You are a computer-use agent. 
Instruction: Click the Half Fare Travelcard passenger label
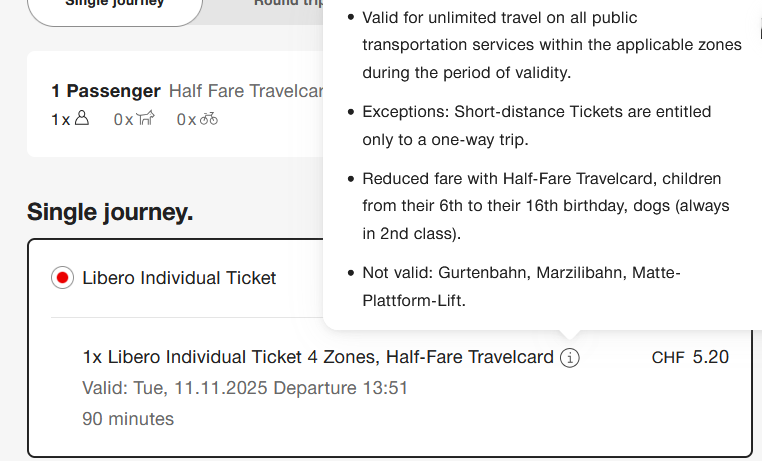pos(247,91)
